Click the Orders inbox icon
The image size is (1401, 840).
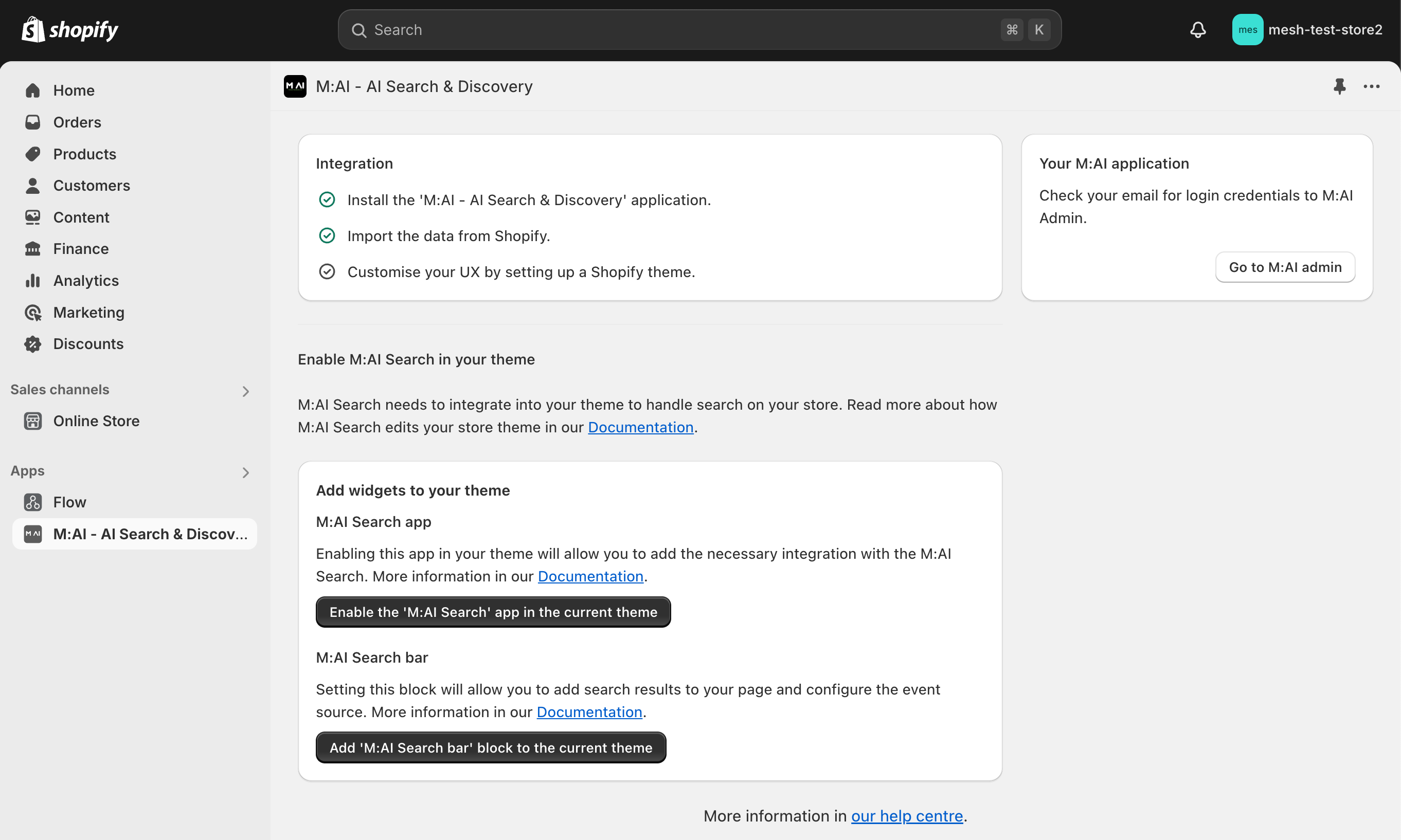(x=33, y=122)
